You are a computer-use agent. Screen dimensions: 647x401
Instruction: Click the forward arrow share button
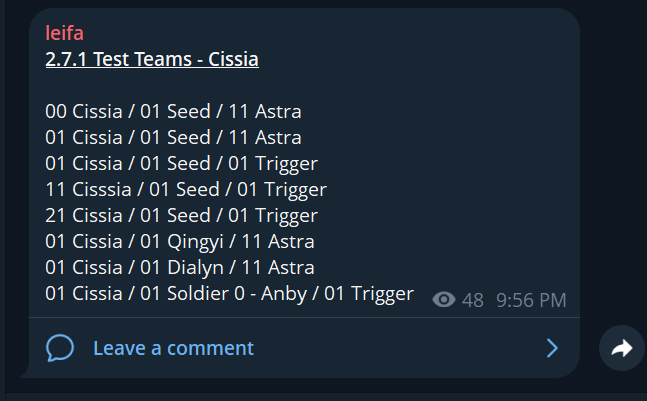pos(622,348)
